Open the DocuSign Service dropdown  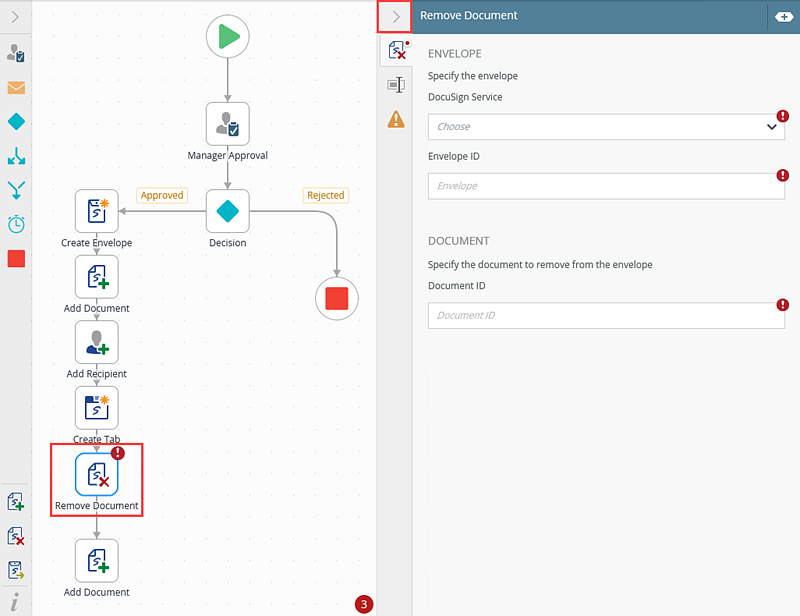click(x=606, y=127)
